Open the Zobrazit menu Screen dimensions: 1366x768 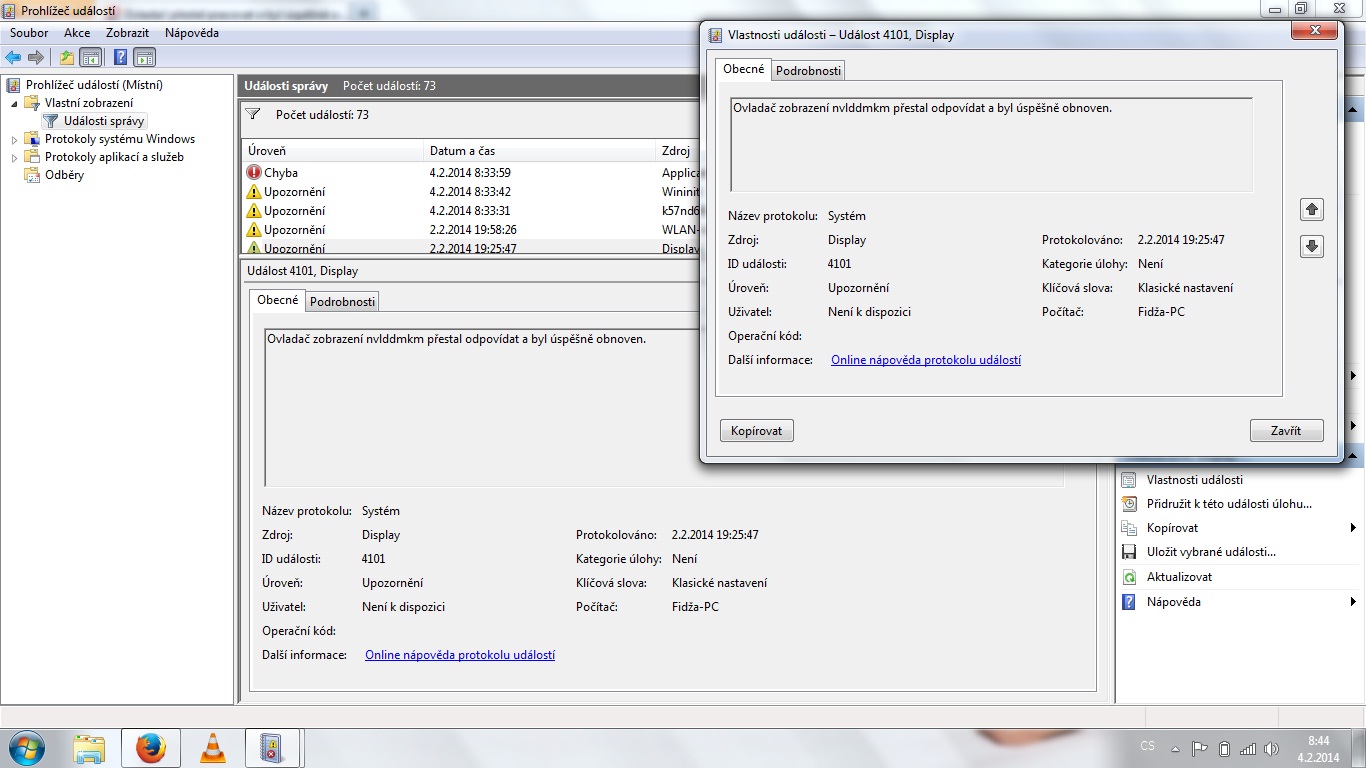(x=127, y=33)
